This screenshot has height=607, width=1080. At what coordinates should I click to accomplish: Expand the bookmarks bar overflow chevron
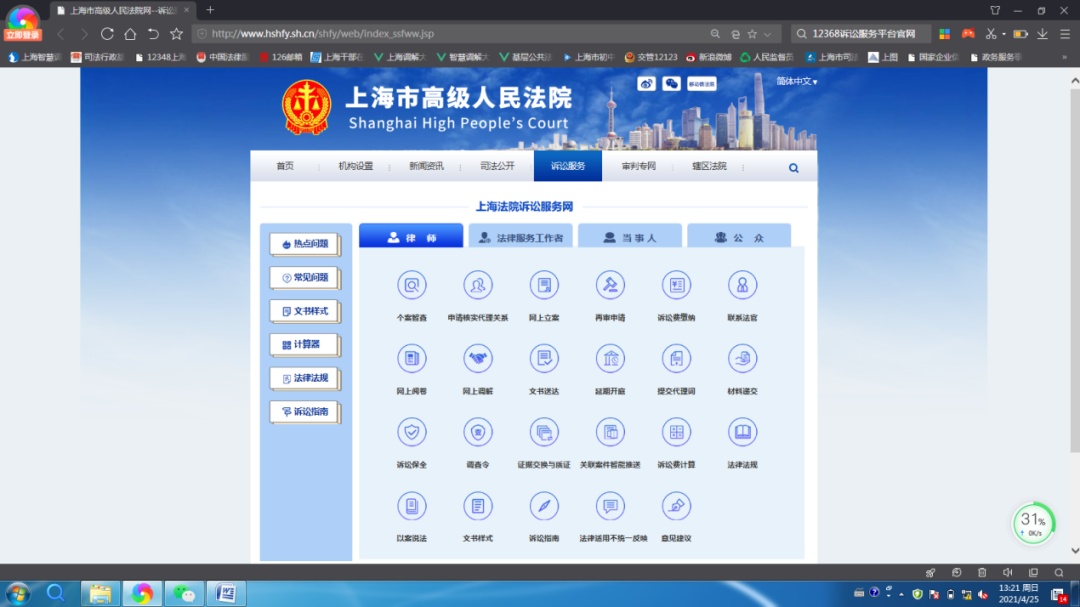pos(1064,57)
